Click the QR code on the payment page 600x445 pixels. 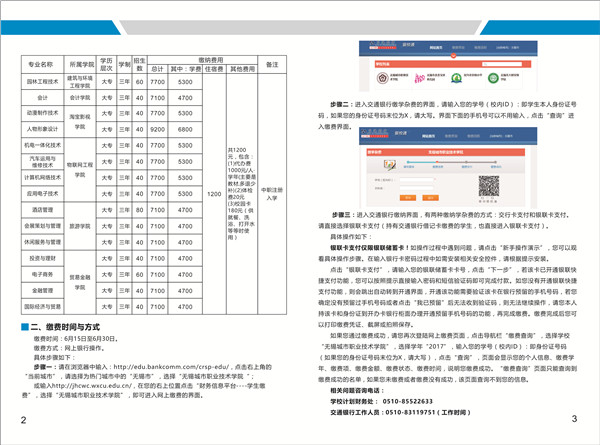pyautogui.click(x=490, y=187)
